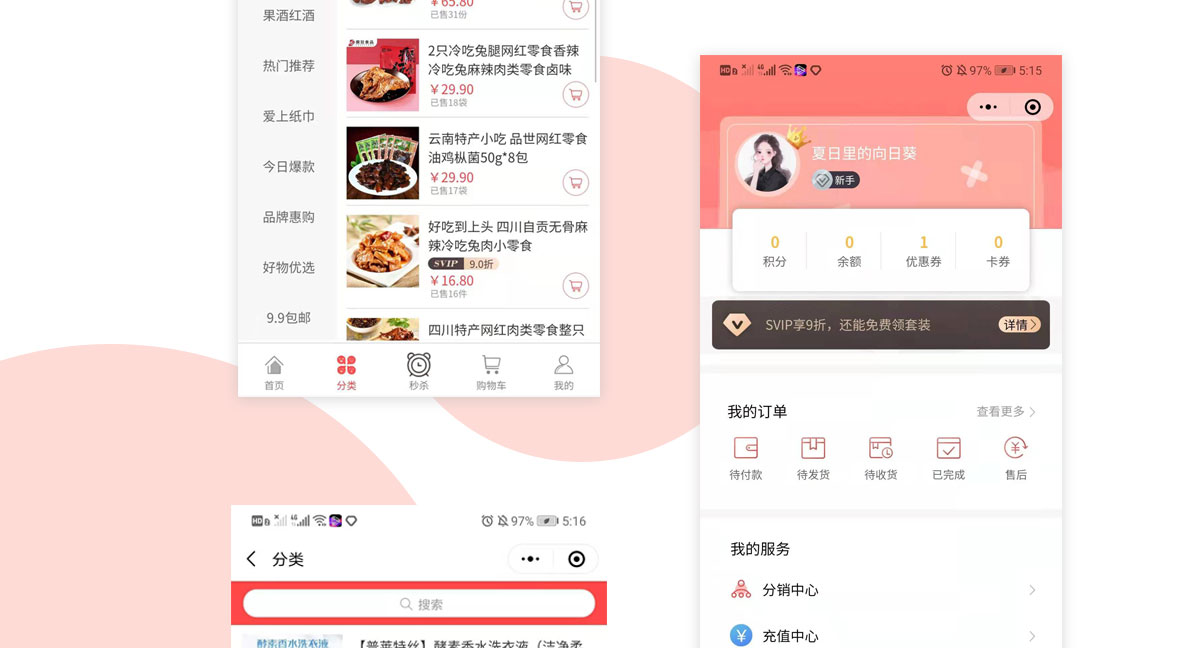The width and height of the screenshot is (1200, 648).
Task: Select 品牌惠购 in the category sidebar
Action: [x=289, y=217]
